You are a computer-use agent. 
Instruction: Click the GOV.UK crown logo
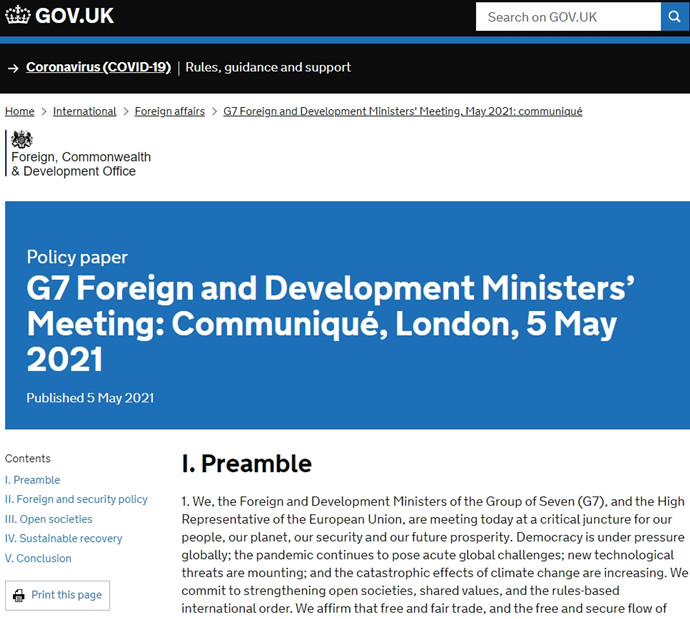(x=18, y=15)
